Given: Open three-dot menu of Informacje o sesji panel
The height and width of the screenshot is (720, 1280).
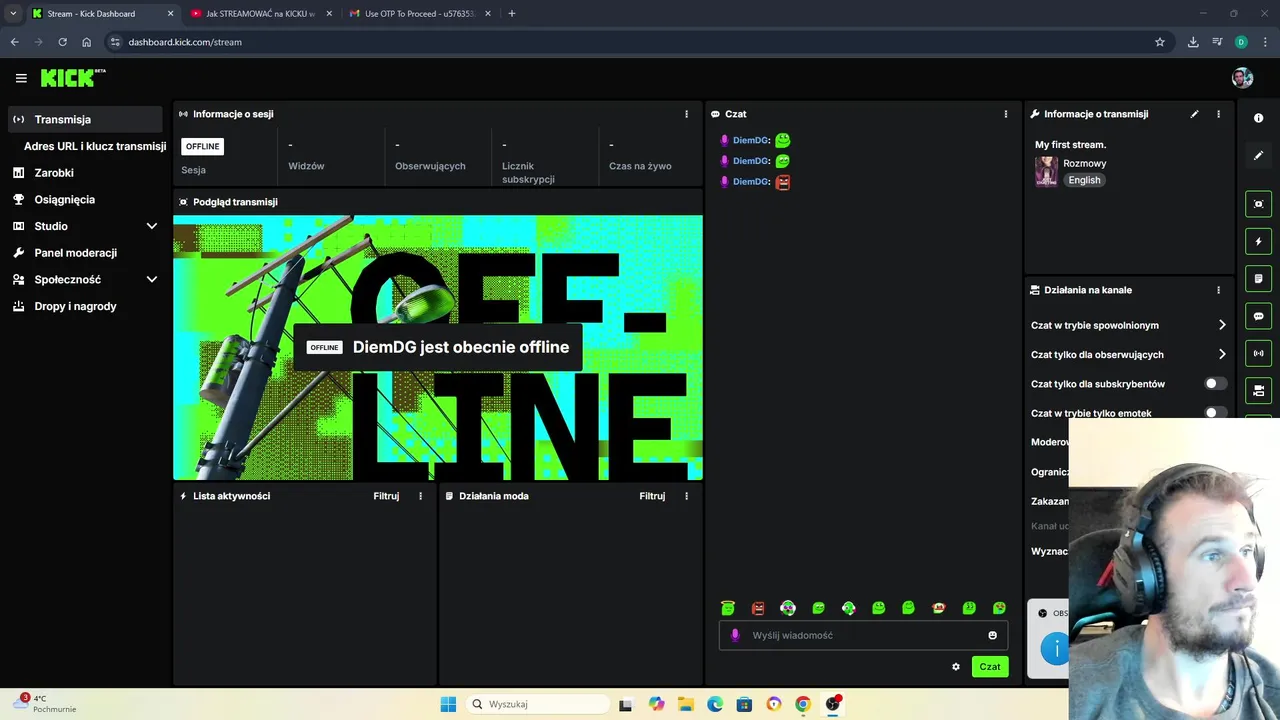Looking at the screenshot, I should (686, 114).
